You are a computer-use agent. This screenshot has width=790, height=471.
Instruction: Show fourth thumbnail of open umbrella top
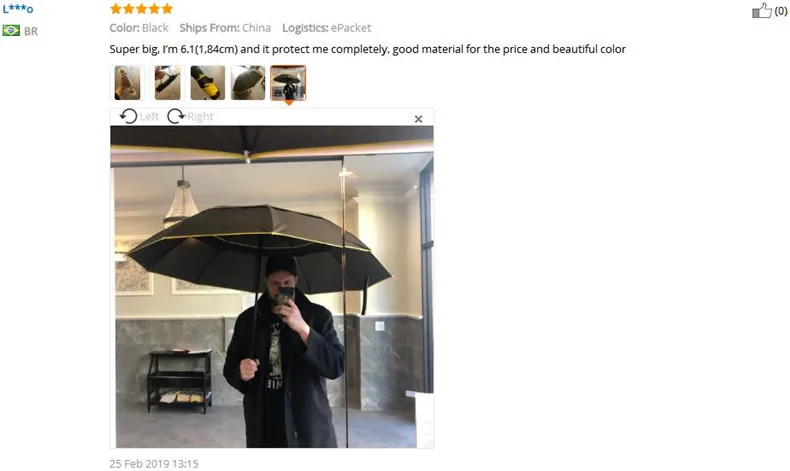click(248, 83)
